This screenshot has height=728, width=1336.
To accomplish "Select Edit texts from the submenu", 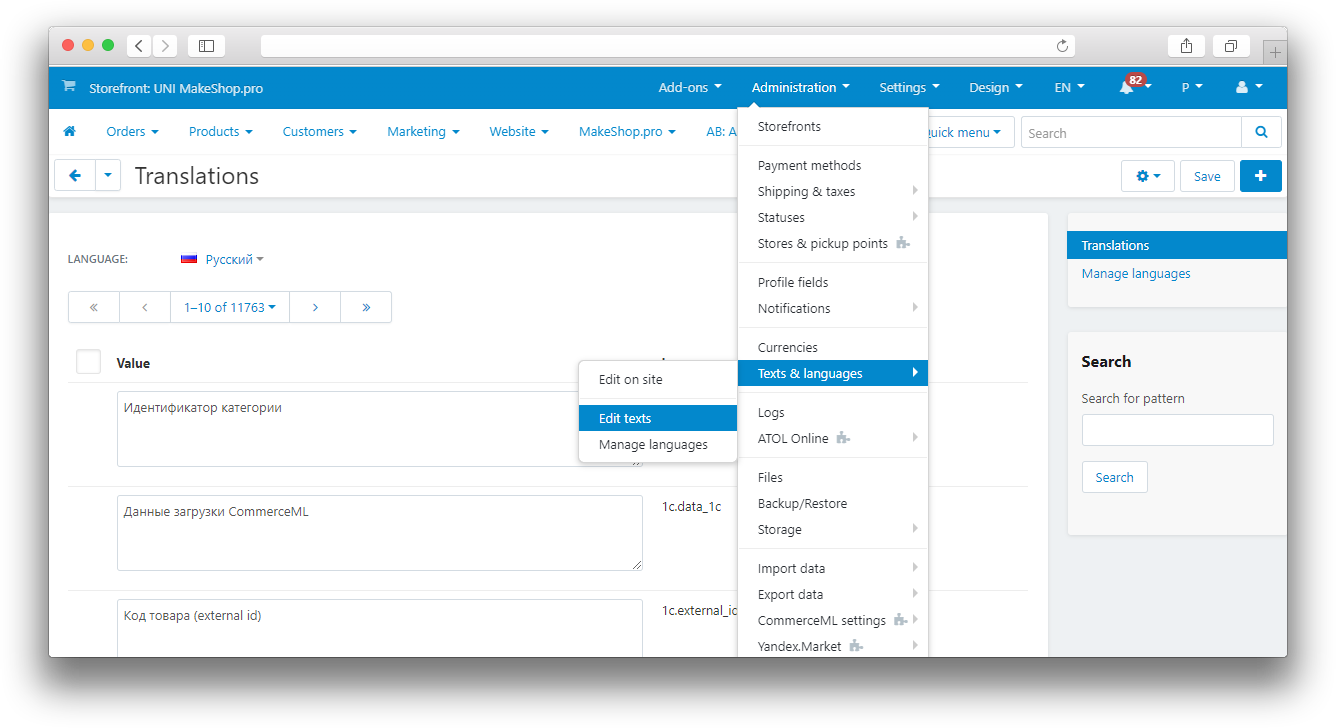I will tap(625, 418).
